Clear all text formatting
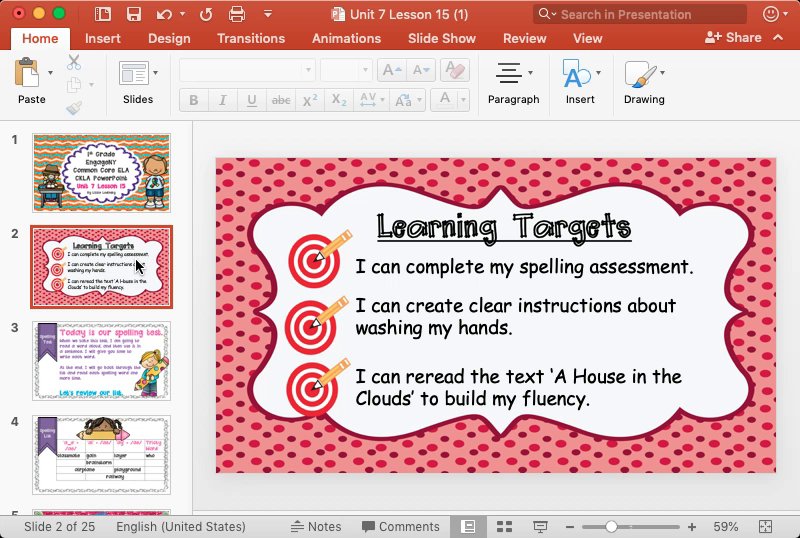The image size is (800, 538). [454, 70]
